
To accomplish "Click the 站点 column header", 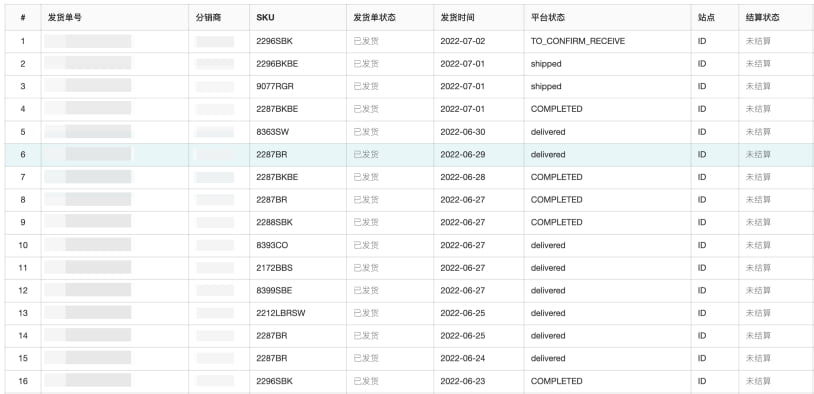I will point(706,18).
